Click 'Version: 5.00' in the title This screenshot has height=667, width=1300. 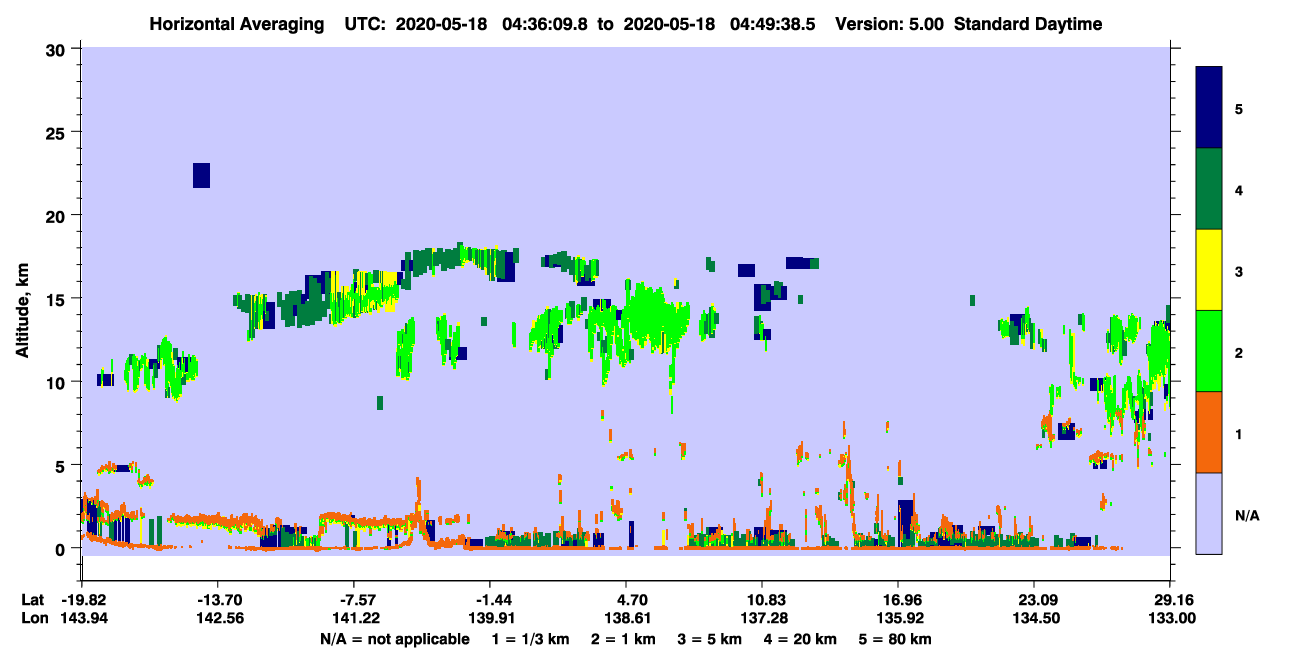pyautogui.click(x=888, y=24)
